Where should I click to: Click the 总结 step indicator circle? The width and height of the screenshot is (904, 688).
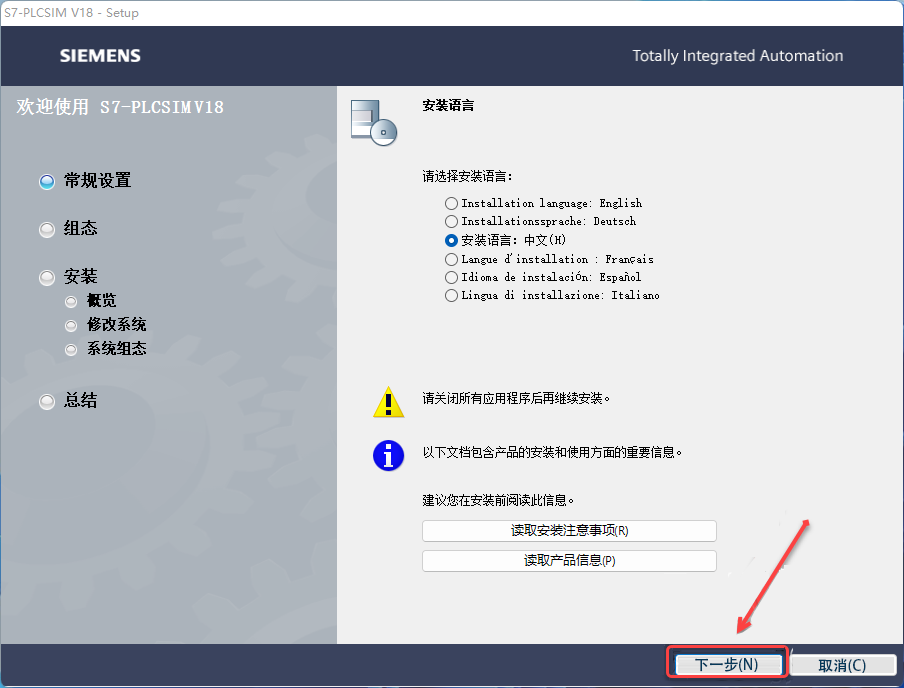click(x=46, y=400)
